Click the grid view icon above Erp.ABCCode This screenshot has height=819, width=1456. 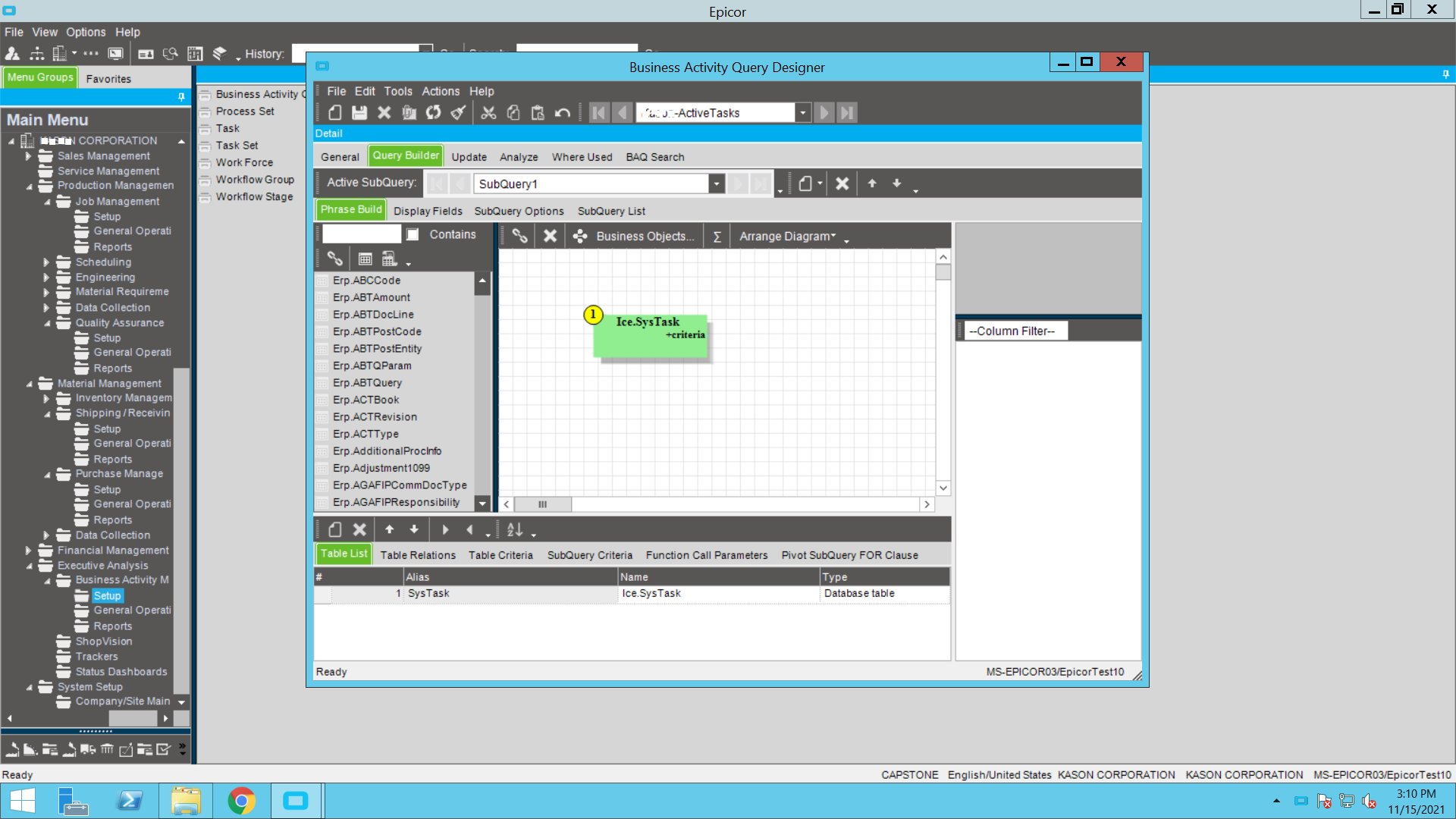[365, 259]
